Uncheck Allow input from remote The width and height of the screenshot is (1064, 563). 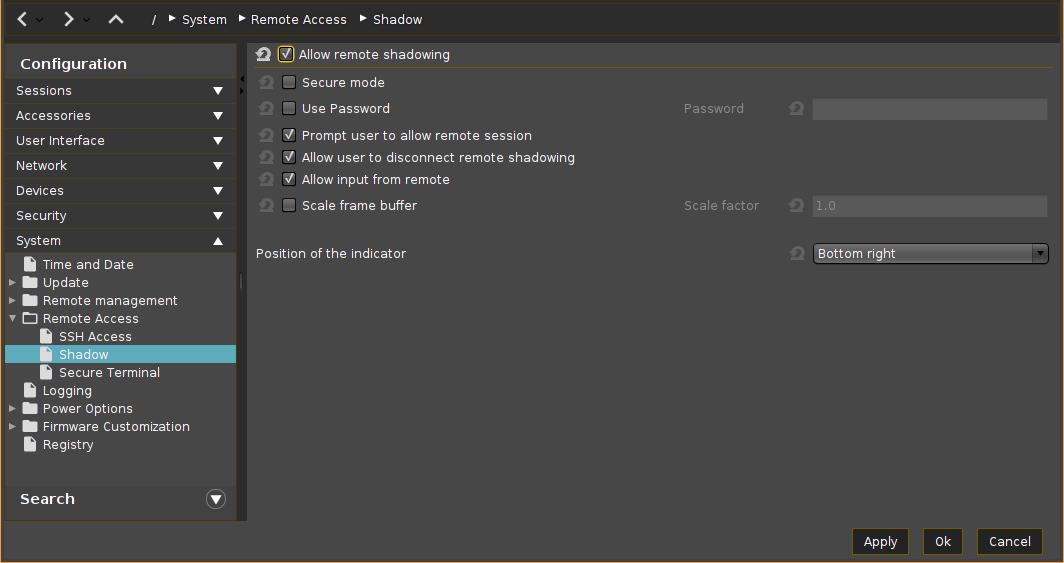click(289, 180)
